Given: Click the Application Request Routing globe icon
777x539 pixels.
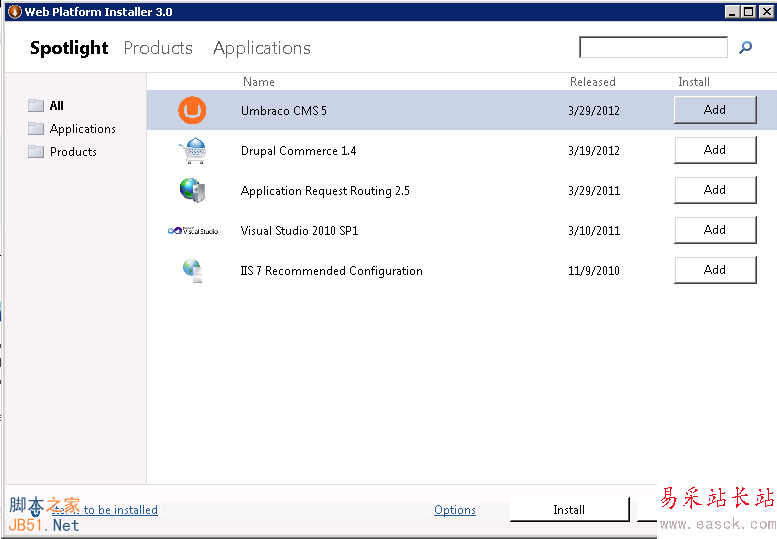Looking at the screenshot, I should point(192,190).
